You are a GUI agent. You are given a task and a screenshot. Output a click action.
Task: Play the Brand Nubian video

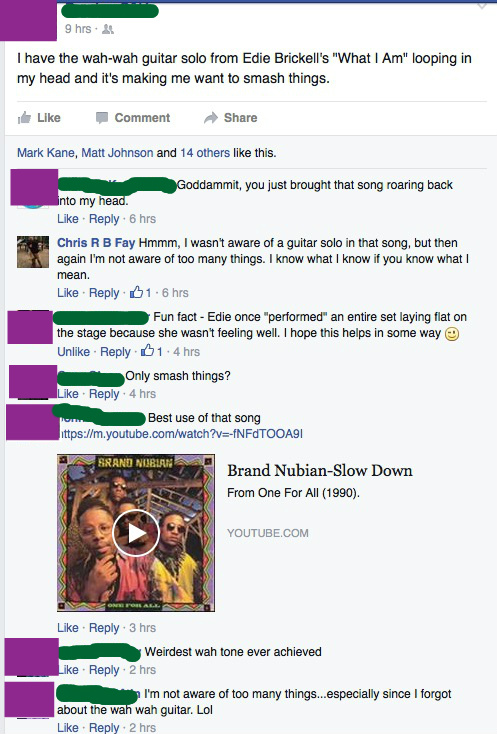click(x=136, y=533)
